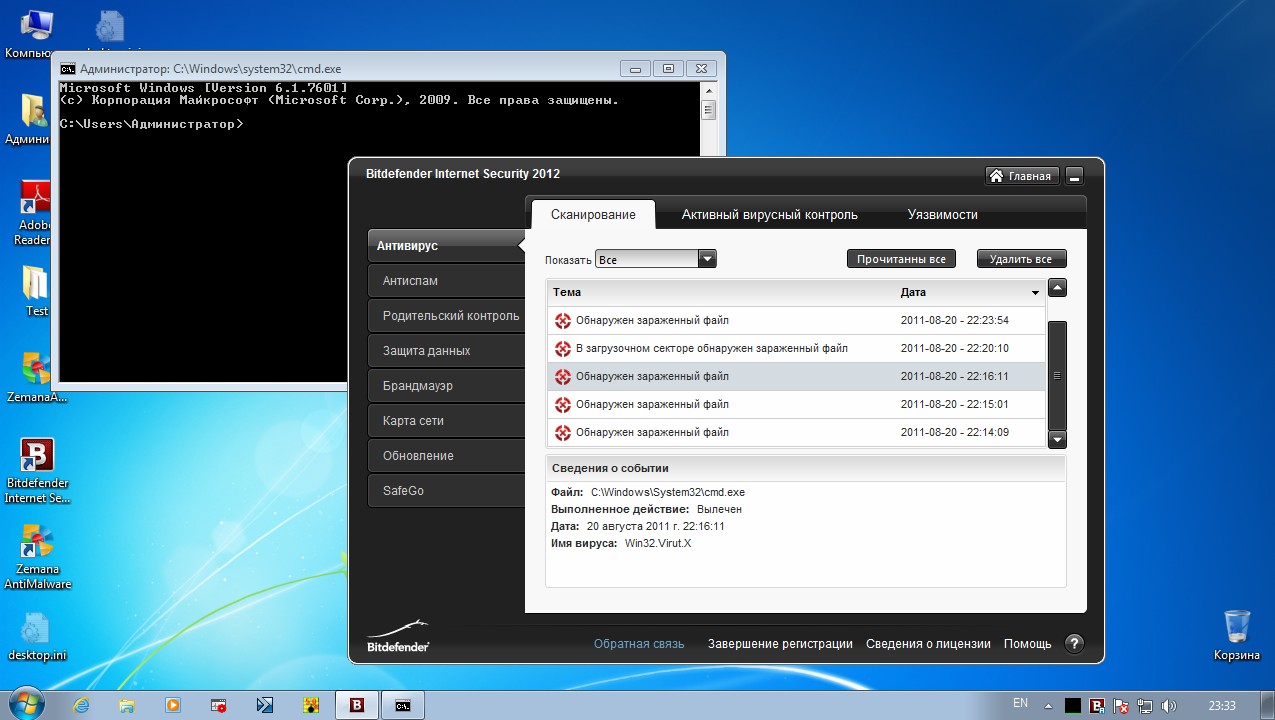Open the Windows Start menu
Viewport: 1275px width, 720px height.
coord(26,704)
